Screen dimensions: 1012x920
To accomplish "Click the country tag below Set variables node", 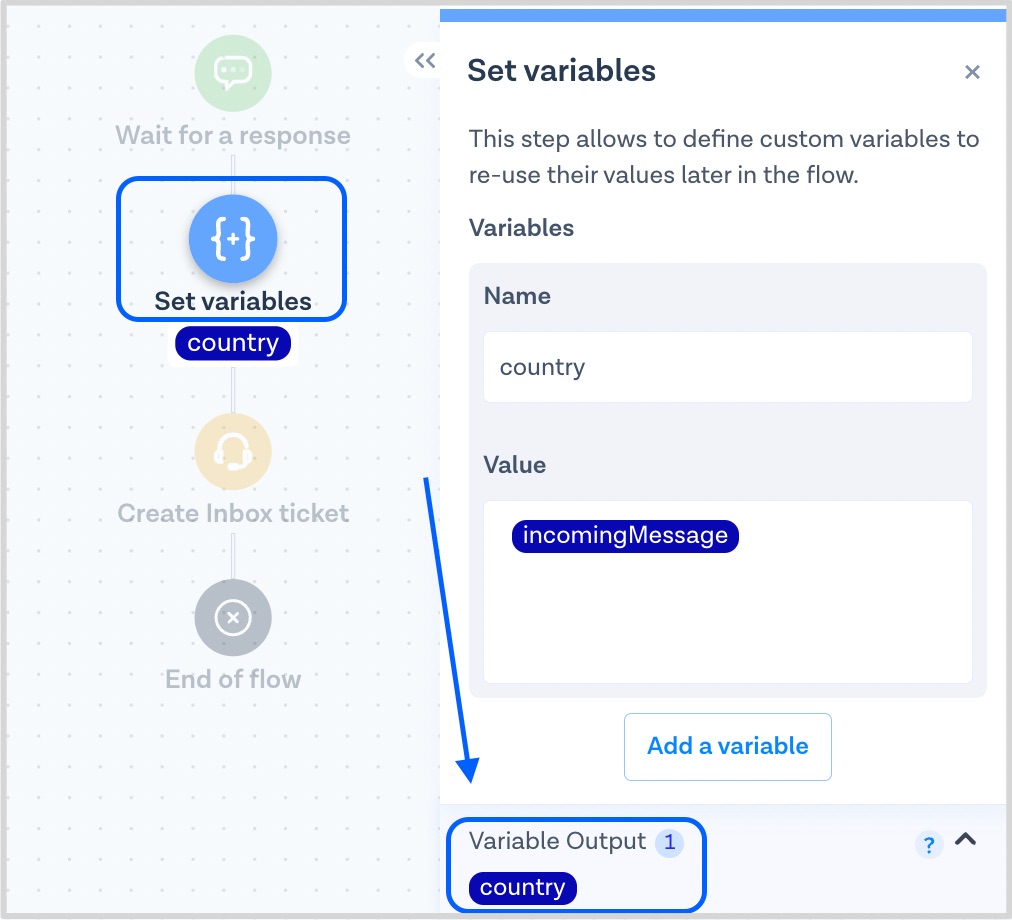I will pyautogui.click(x=233, y=343).
